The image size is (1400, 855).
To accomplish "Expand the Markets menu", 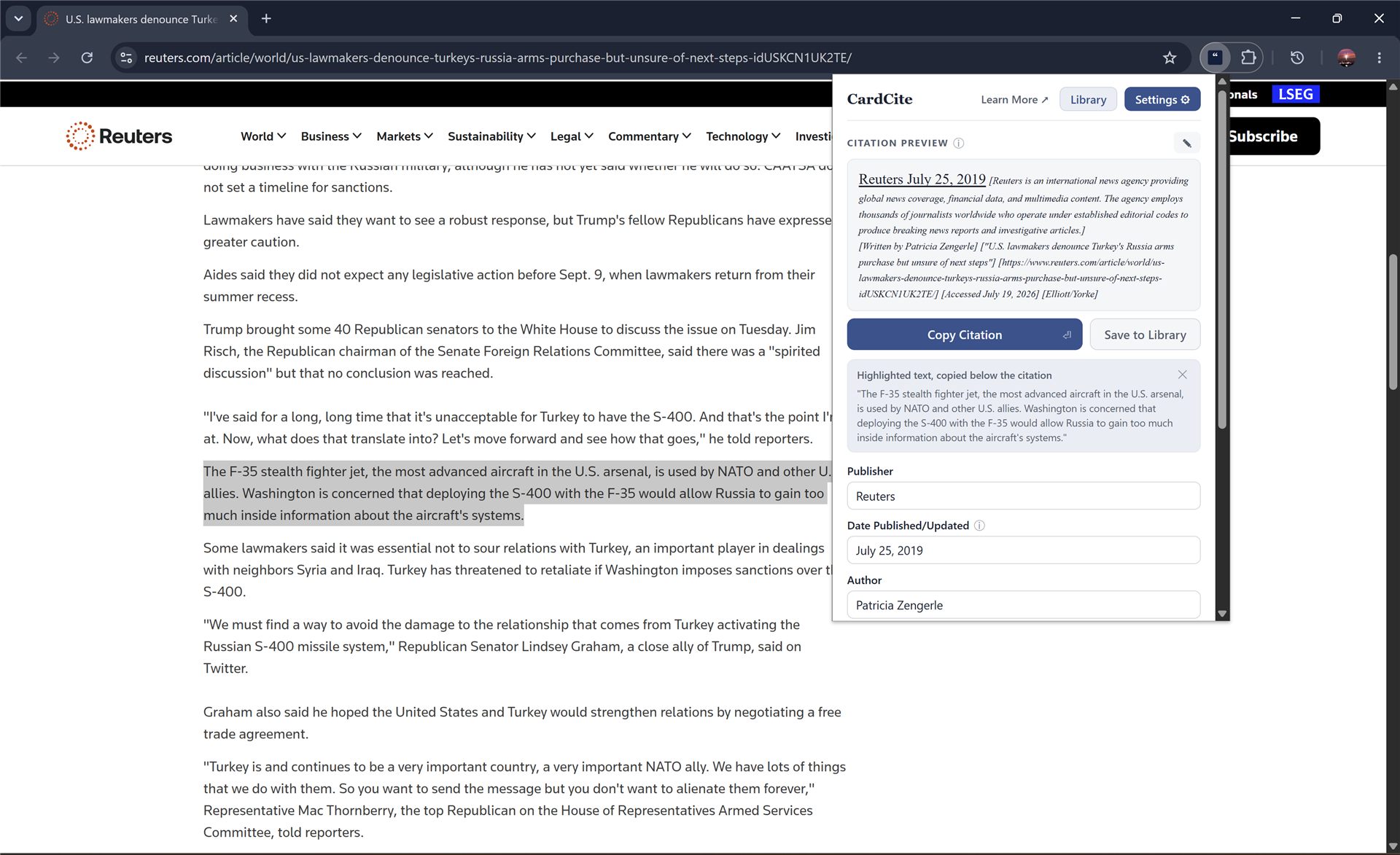I will 405,136.
